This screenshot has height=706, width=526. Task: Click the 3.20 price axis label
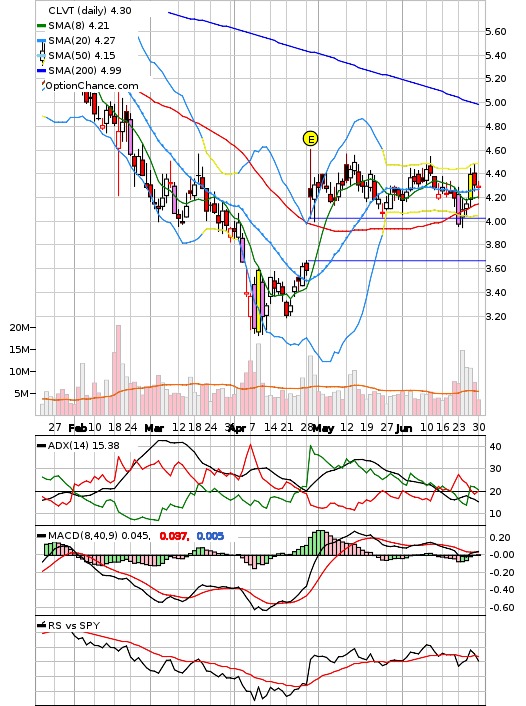(495, 317)
